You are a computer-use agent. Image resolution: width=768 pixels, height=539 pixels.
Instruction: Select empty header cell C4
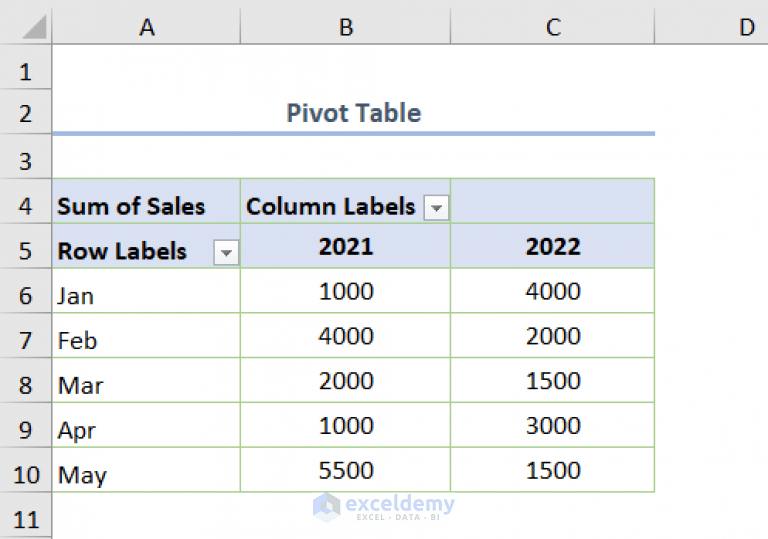point(552,202)
